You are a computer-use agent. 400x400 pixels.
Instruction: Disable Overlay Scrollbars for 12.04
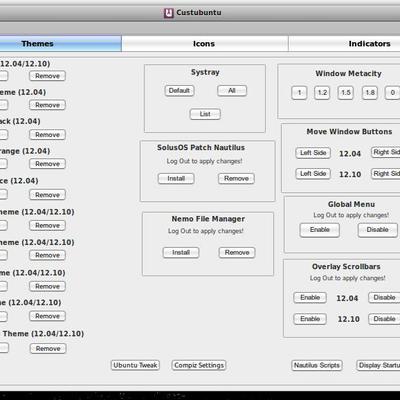(x=384, y=297)
